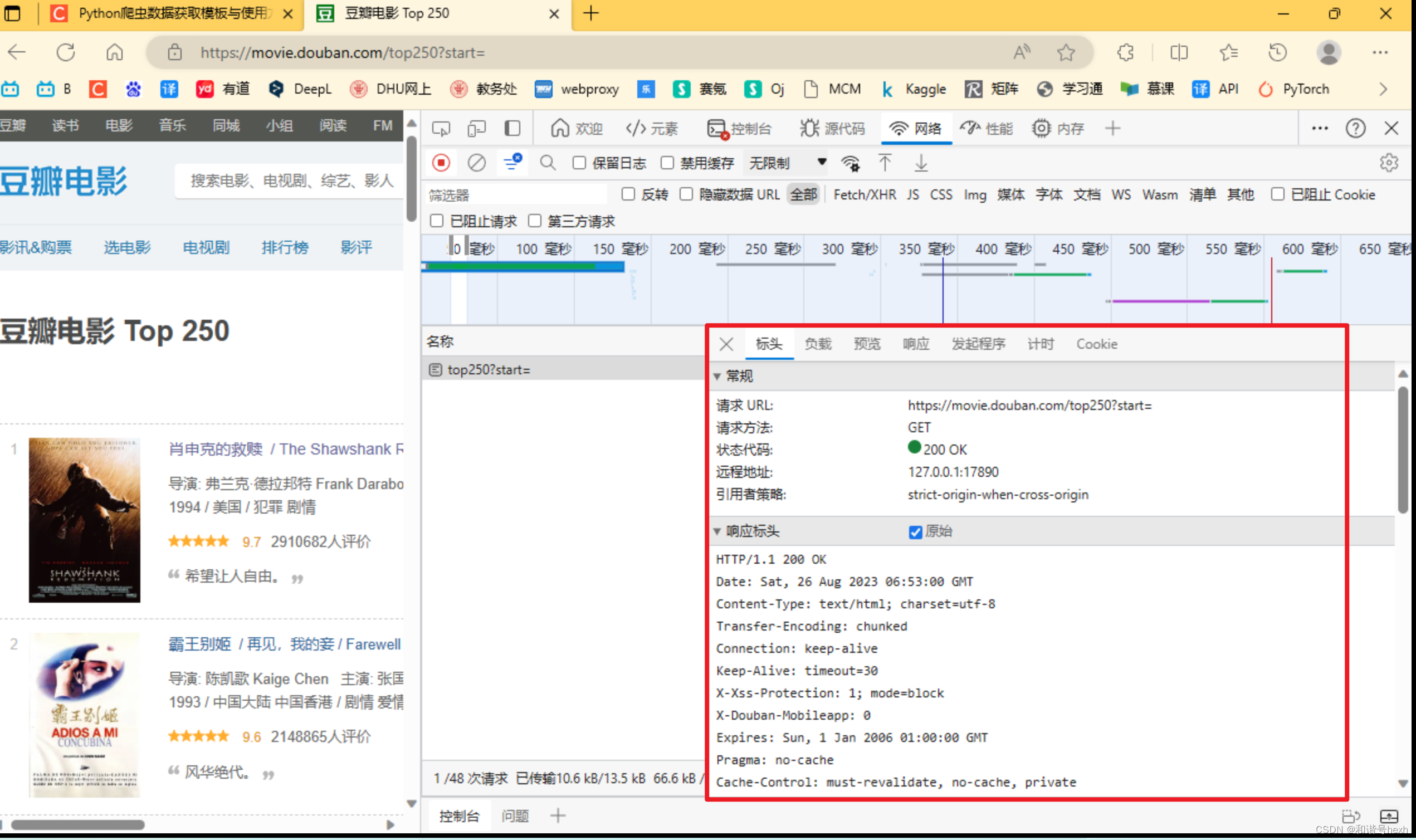This screenshot has width=1416, height=840.
Task: Uncheck 原始 response headers toggle
Action: [916, 531]
